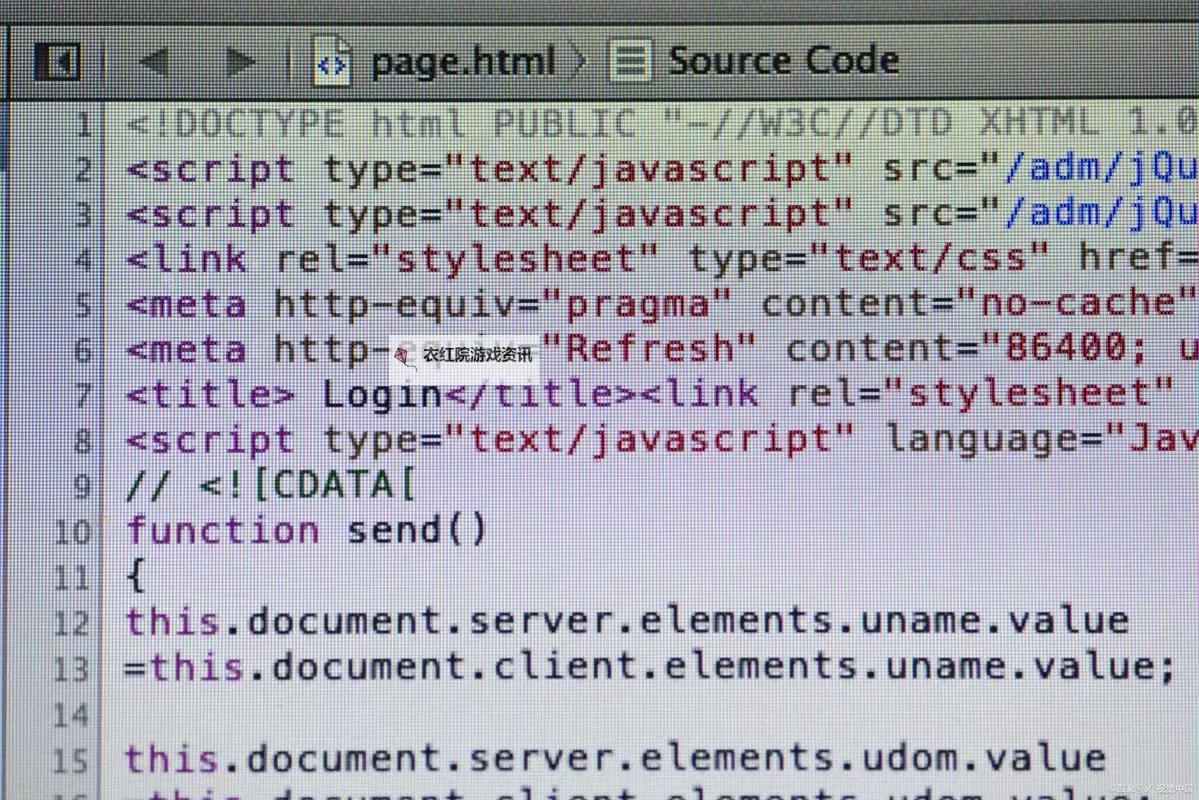Set breakpoint on line number 10
Viewport: 1199px width, 800px height.
point(72,531)
